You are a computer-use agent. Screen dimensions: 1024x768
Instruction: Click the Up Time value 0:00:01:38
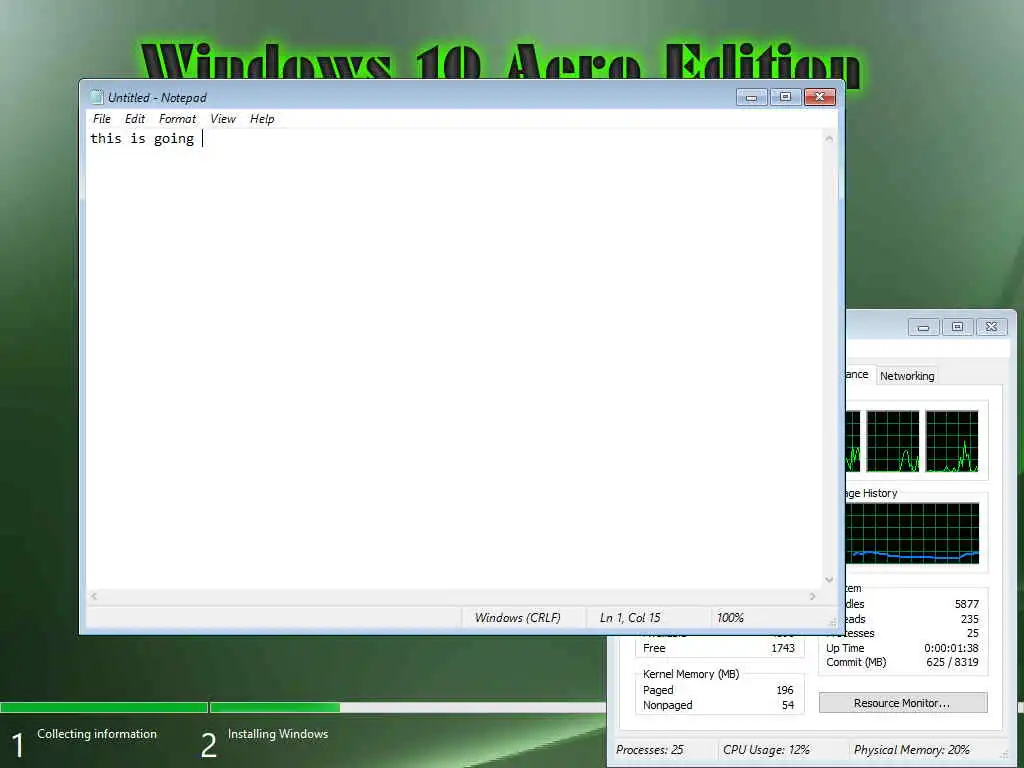(x=951, y=648)
